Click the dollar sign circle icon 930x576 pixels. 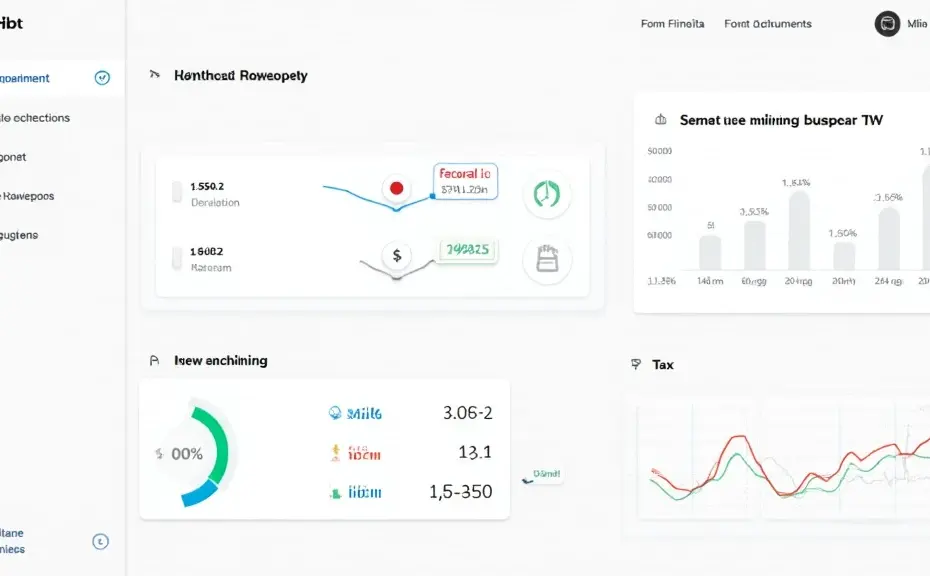397,256
